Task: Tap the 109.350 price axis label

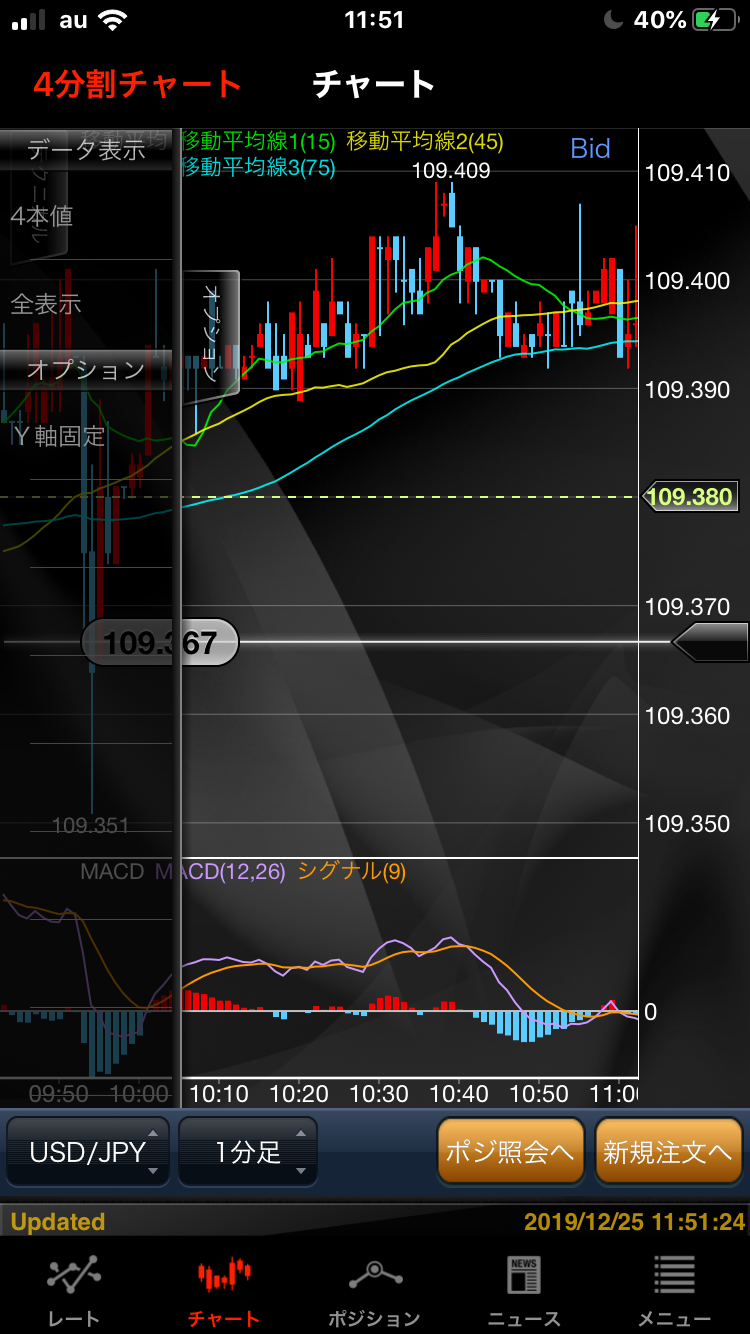Action: point(688,824)
